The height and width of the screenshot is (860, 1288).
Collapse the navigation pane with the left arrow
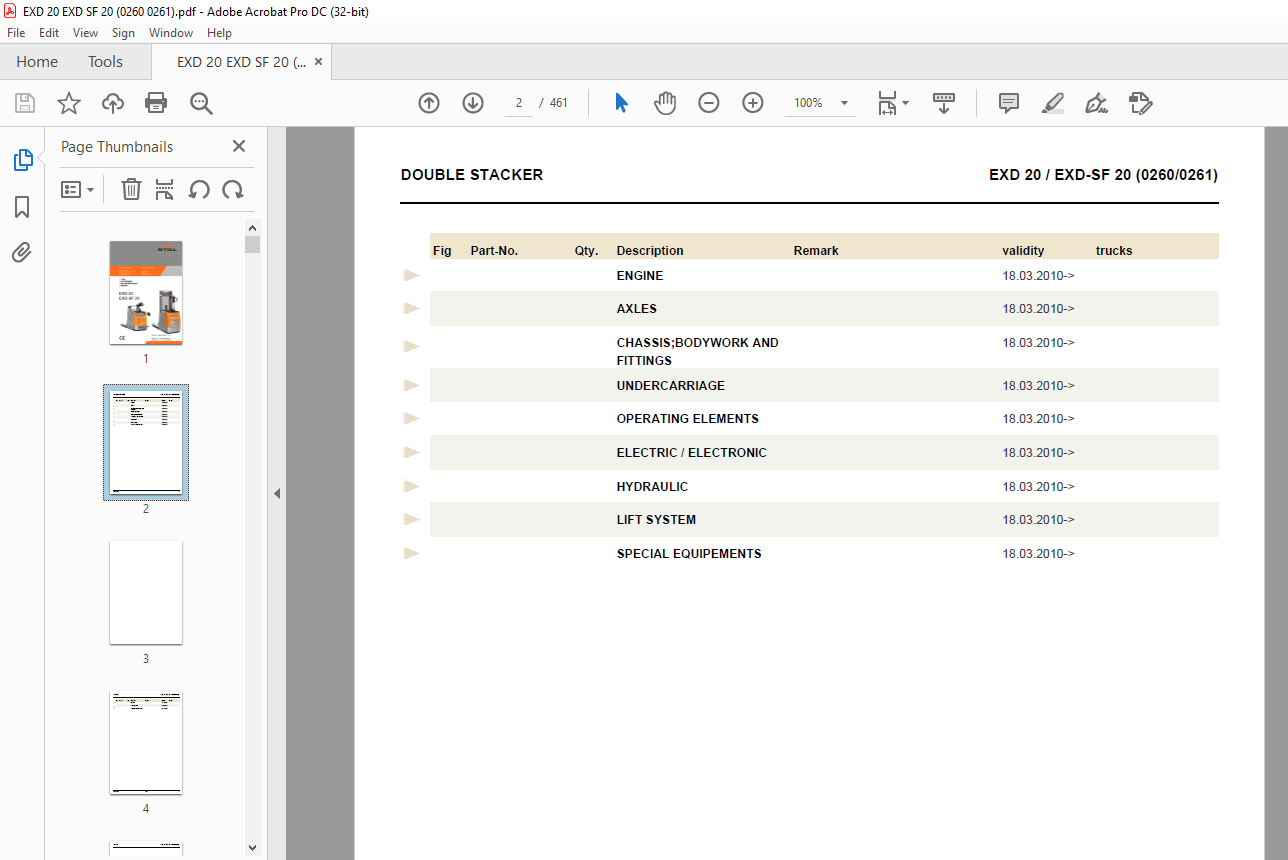(x=277, y=493)
